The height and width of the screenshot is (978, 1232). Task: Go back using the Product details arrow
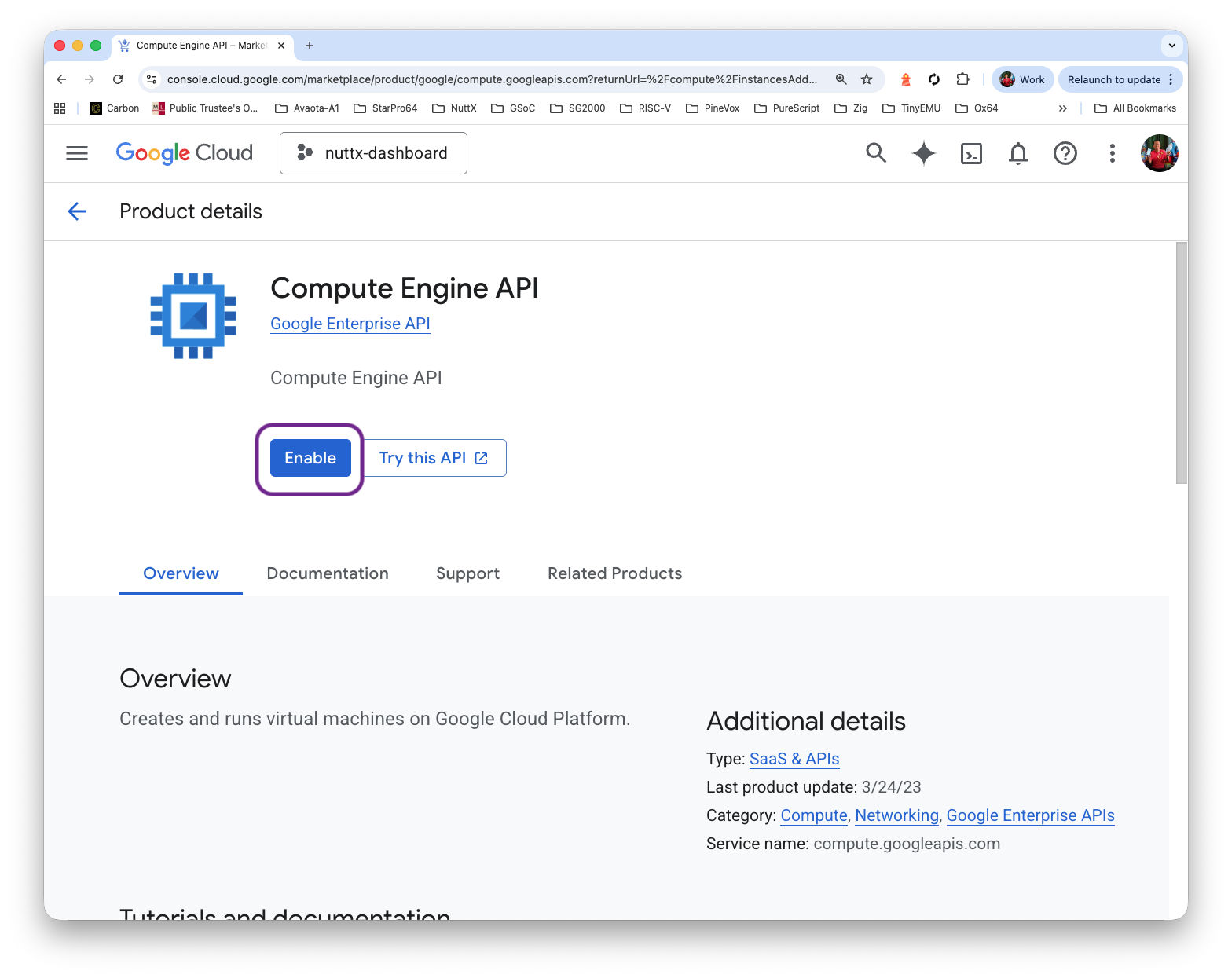[77, 211]
